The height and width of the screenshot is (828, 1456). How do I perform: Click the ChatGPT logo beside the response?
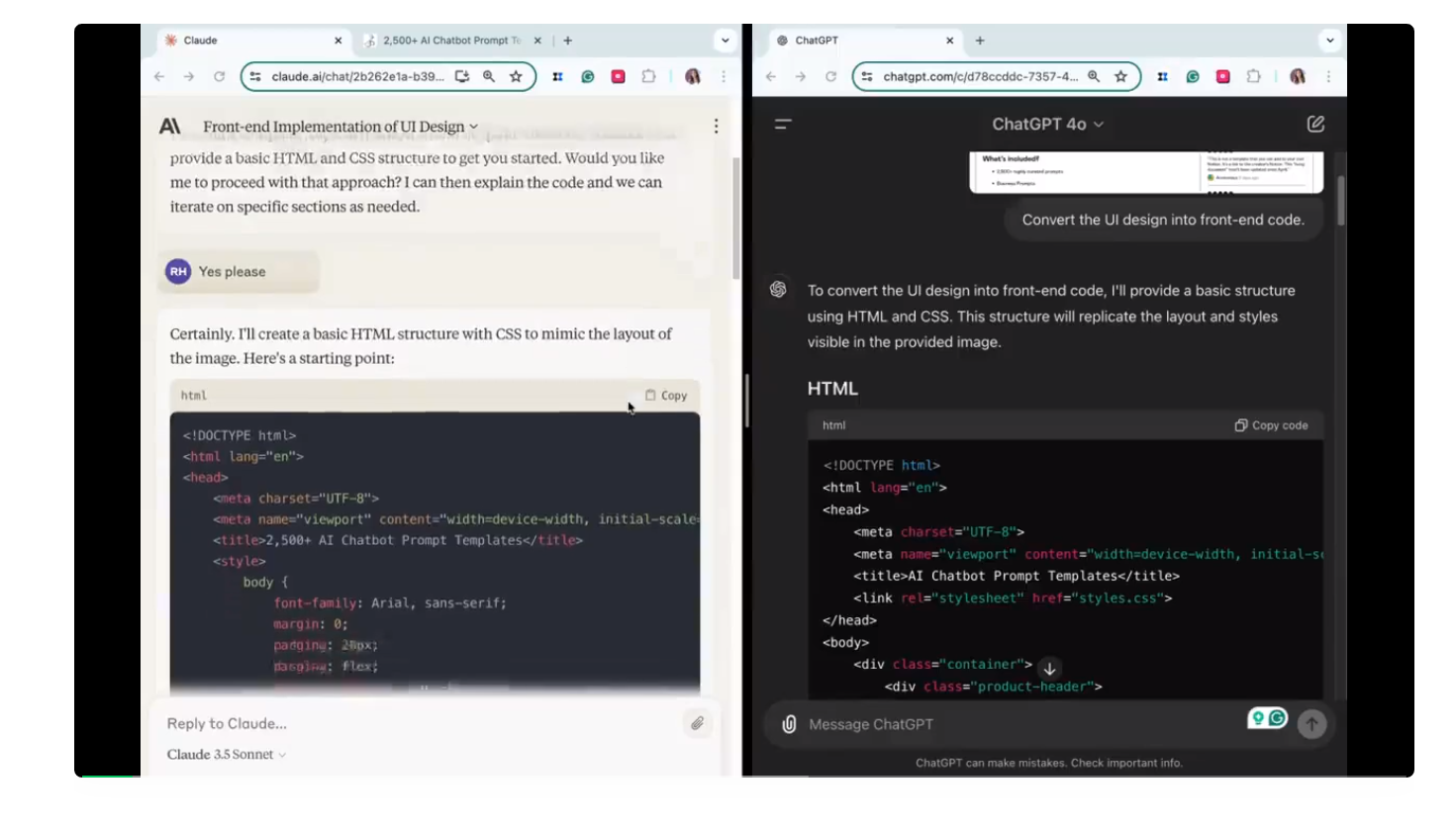click(x=778, y=289)
